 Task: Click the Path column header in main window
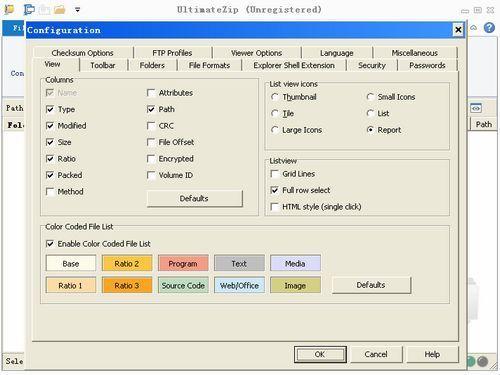coord(484,124)
